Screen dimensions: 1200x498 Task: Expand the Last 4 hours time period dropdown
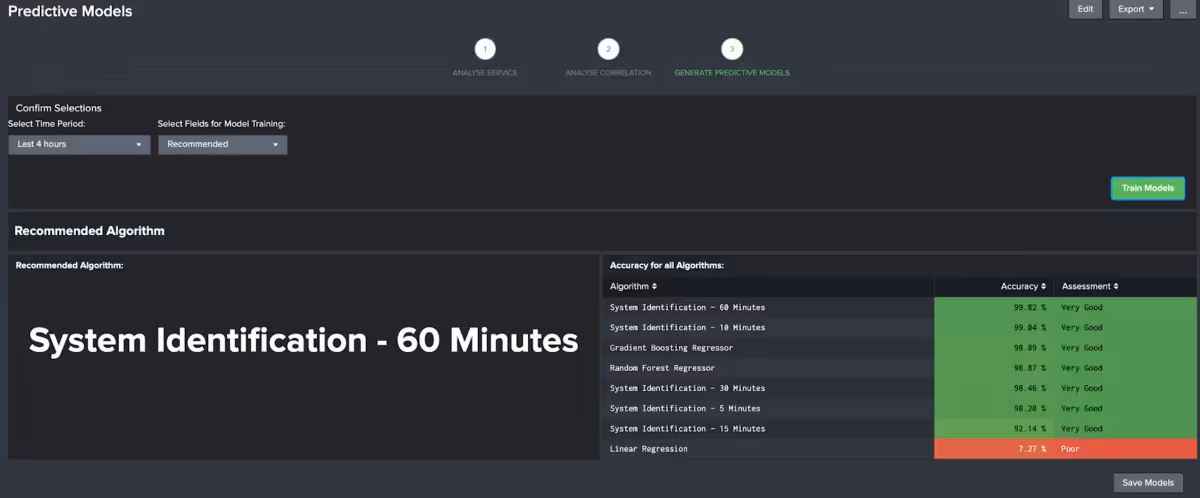pyautogui.click(x=80, y=144)
